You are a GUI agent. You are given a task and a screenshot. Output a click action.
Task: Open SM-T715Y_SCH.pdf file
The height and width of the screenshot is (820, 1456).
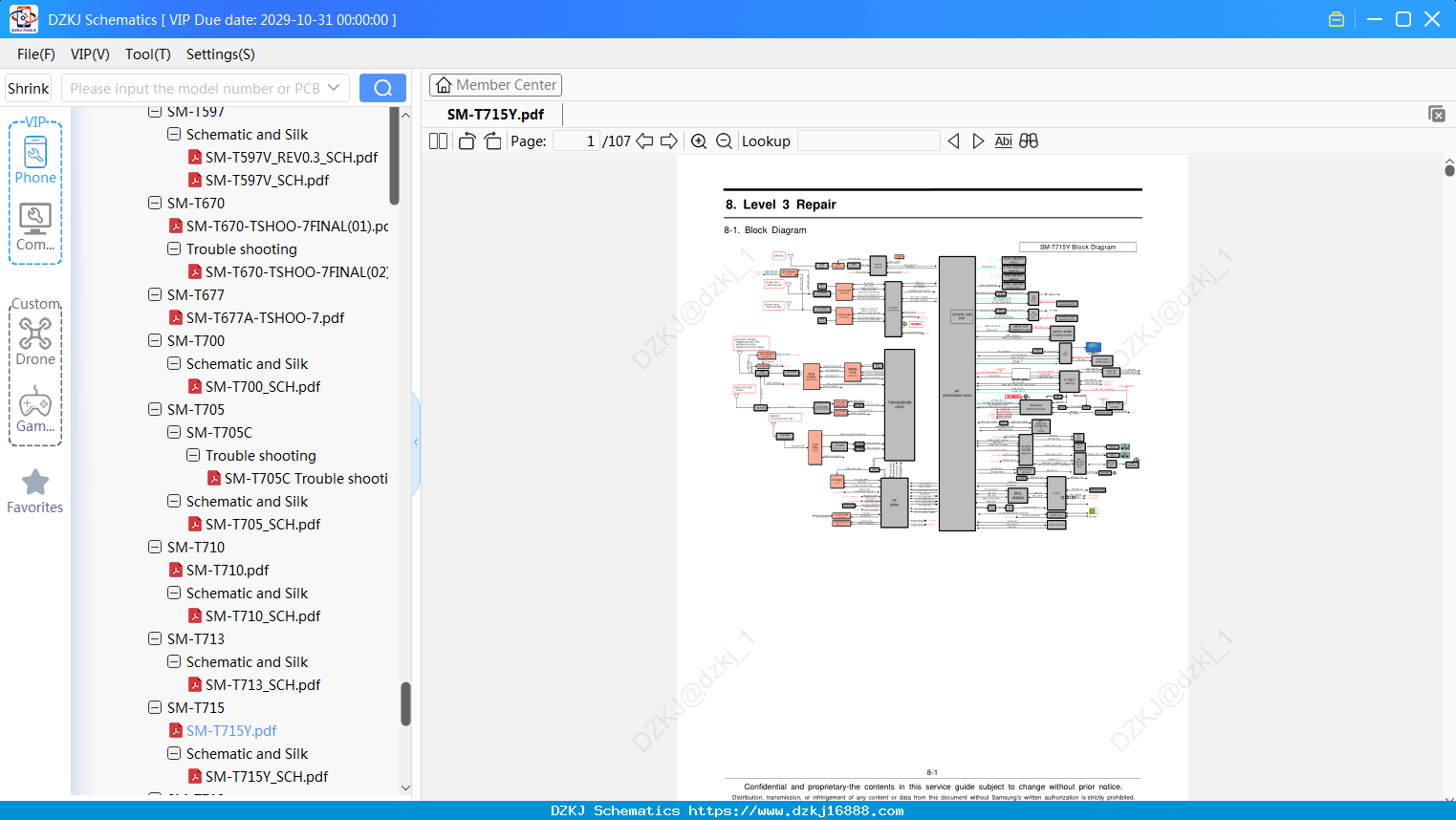[x=257, y=777]
